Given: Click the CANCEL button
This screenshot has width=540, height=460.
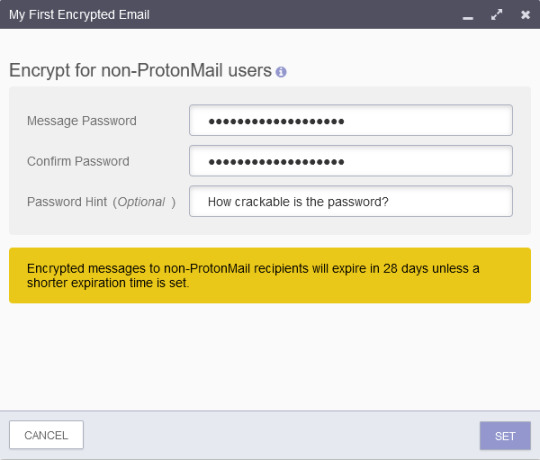Looking at the screenshot, I should (46, 435).
